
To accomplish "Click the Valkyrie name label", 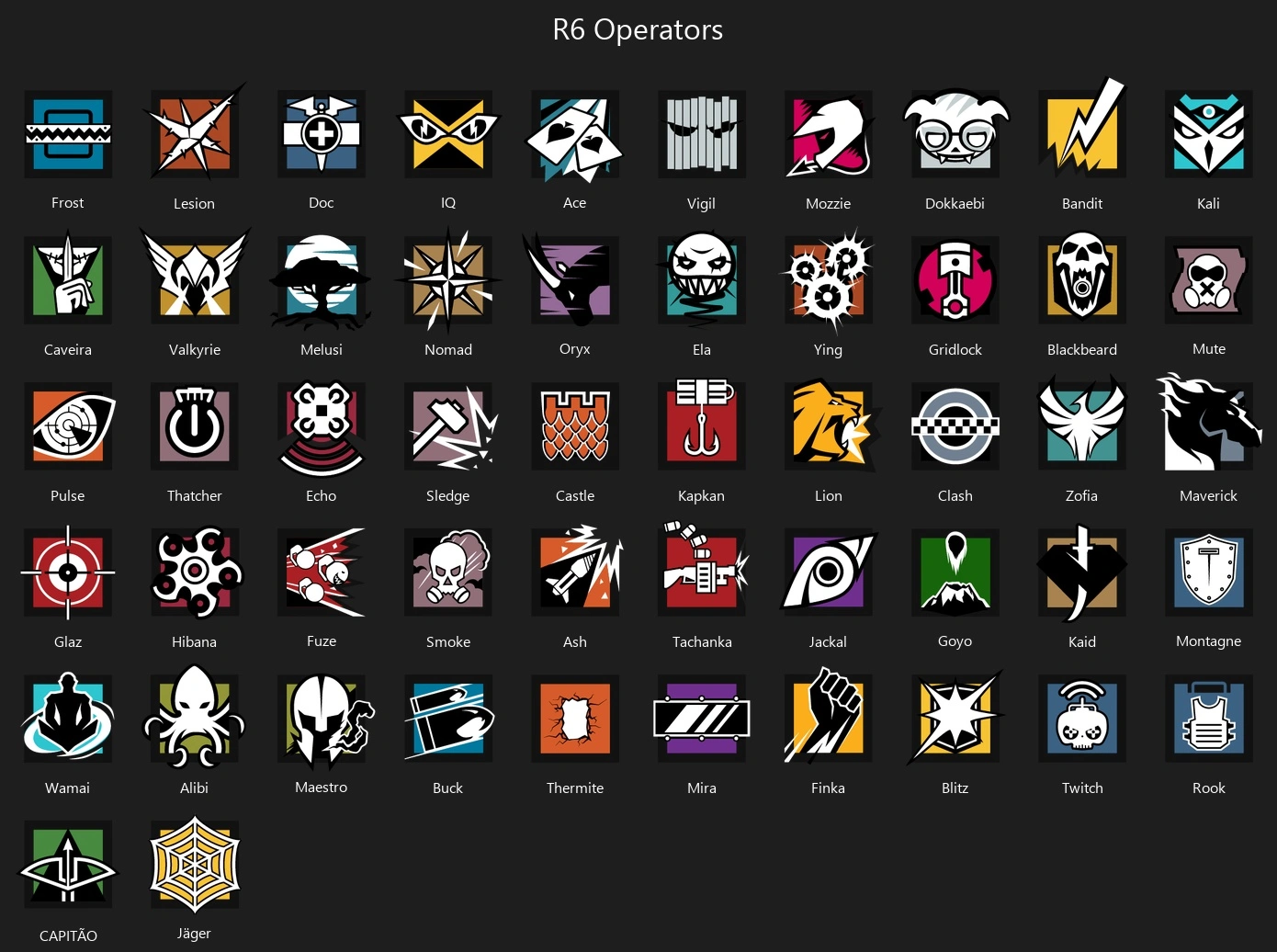I will 195,349.
